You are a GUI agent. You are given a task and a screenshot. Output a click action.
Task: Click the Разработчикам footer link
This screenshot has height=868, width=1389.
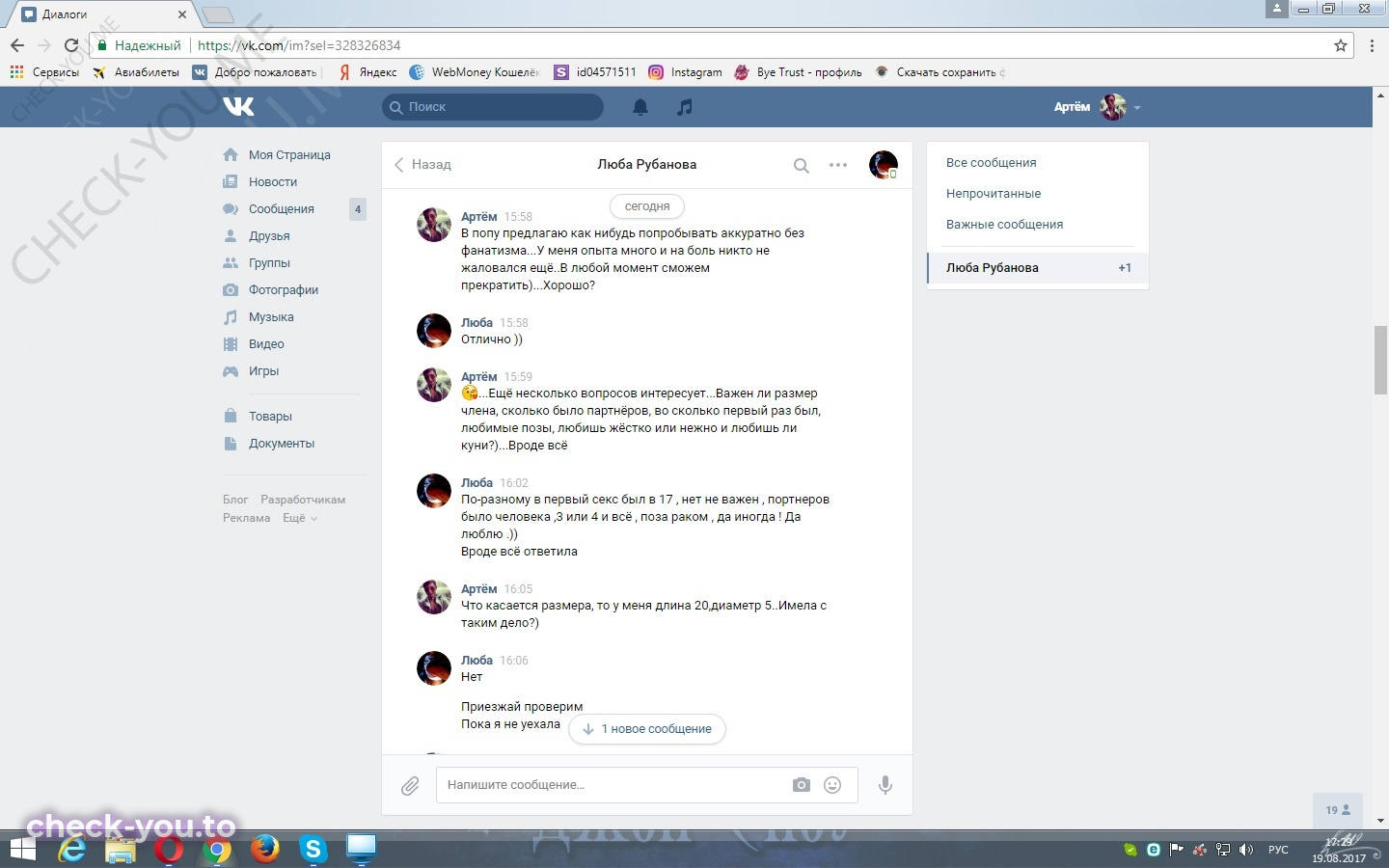pos(303,500)
